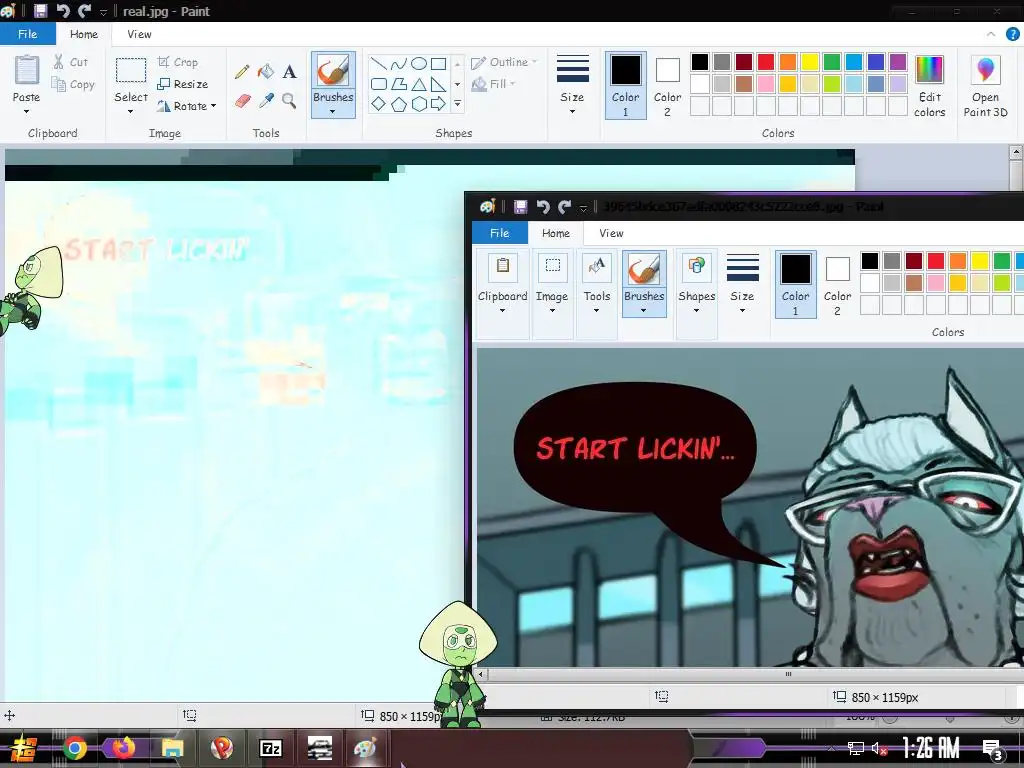
Task: Expand the Shapes gallery more arrow
Action: 457,104
